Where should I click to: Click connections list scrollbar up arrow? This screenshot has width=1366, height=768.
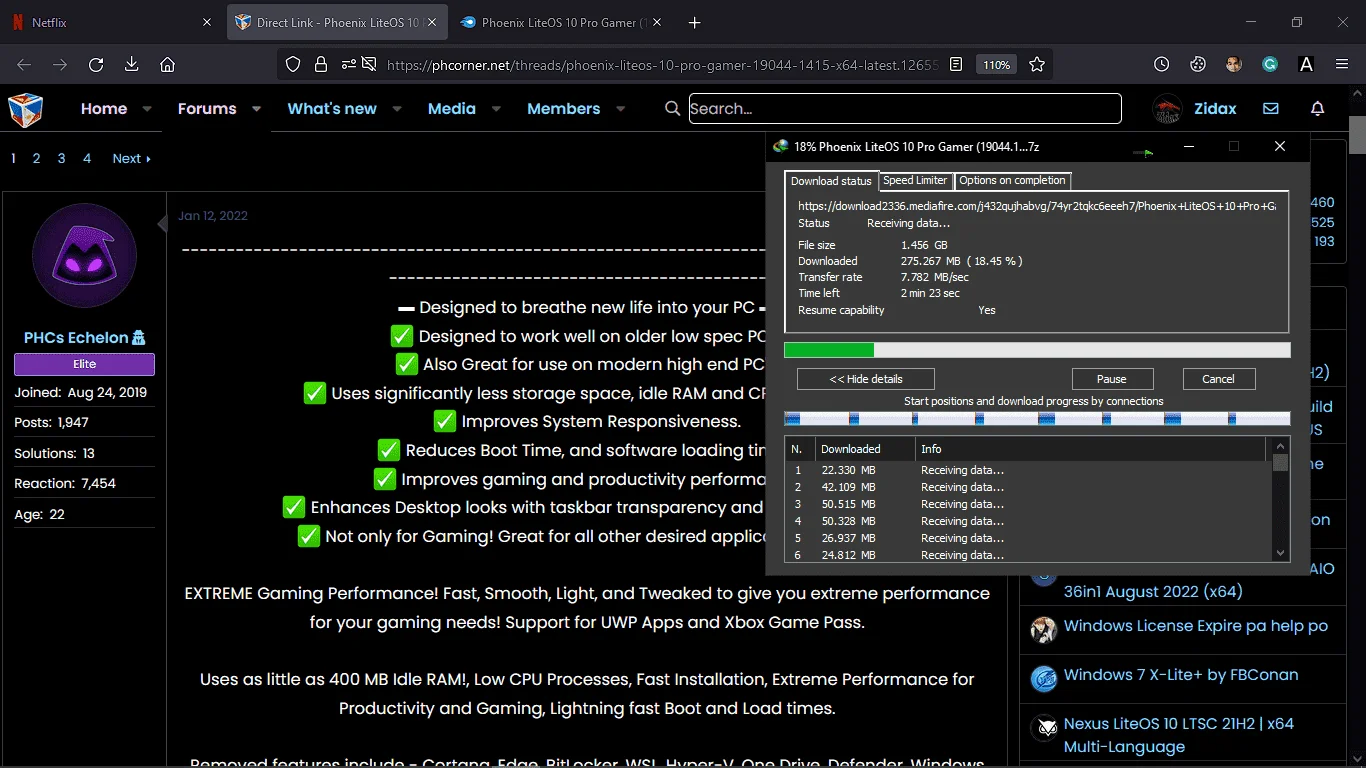pyautogui.click(x=1280, y=447)
